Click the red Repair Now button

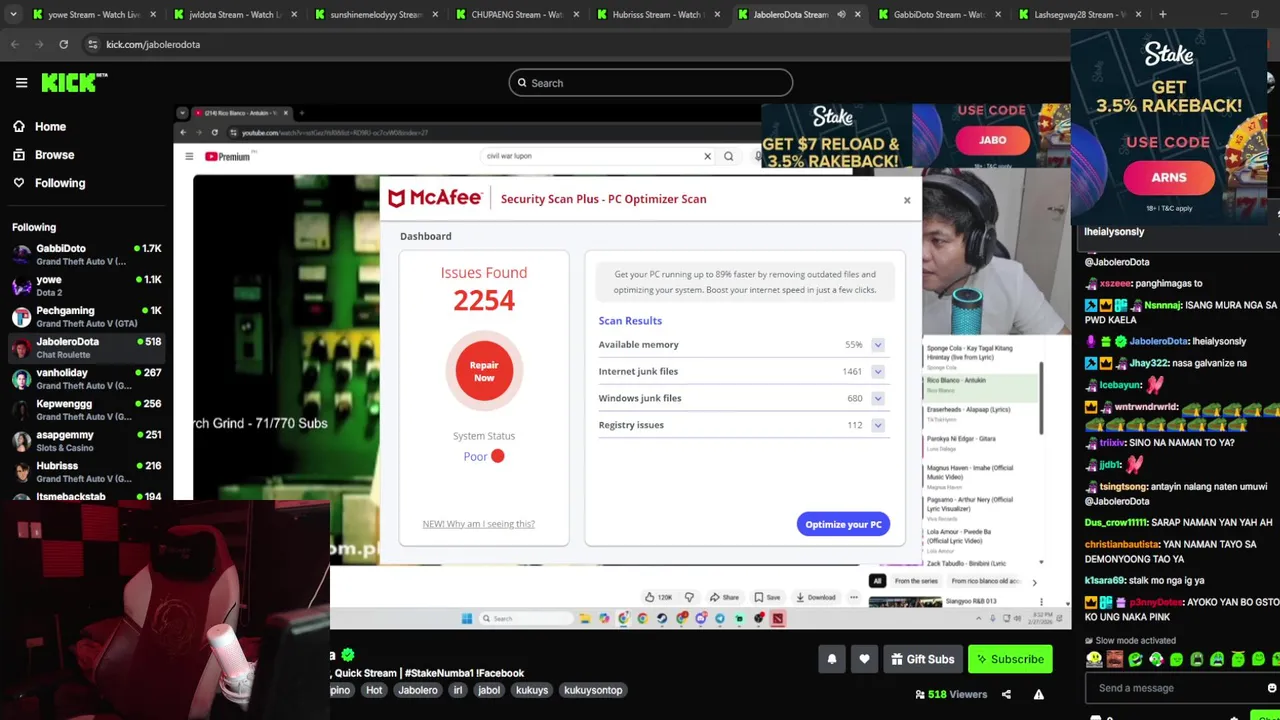[484, 371]
